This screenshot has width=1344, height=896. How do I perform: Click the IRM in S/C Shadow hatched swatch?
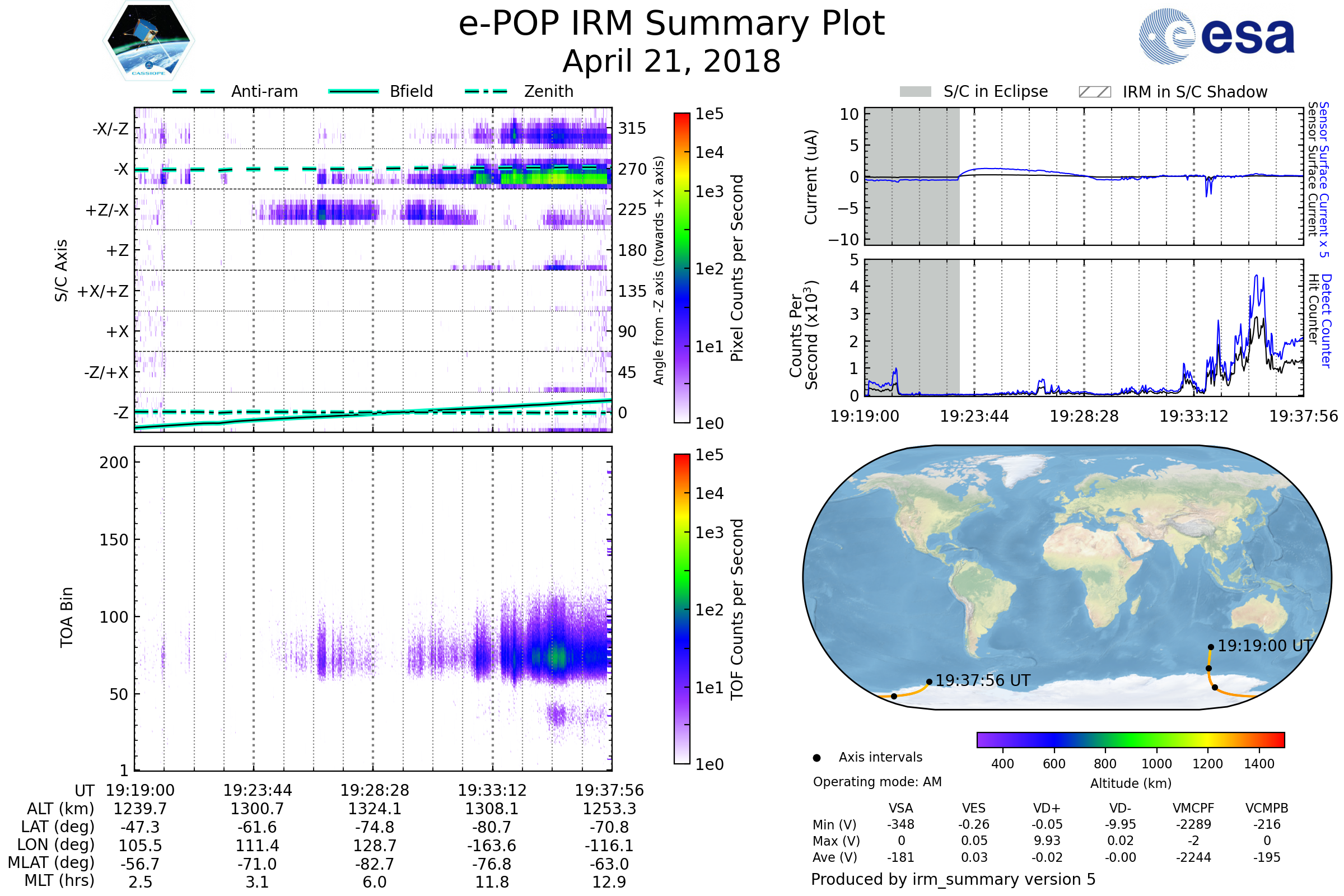(1094, 92)
